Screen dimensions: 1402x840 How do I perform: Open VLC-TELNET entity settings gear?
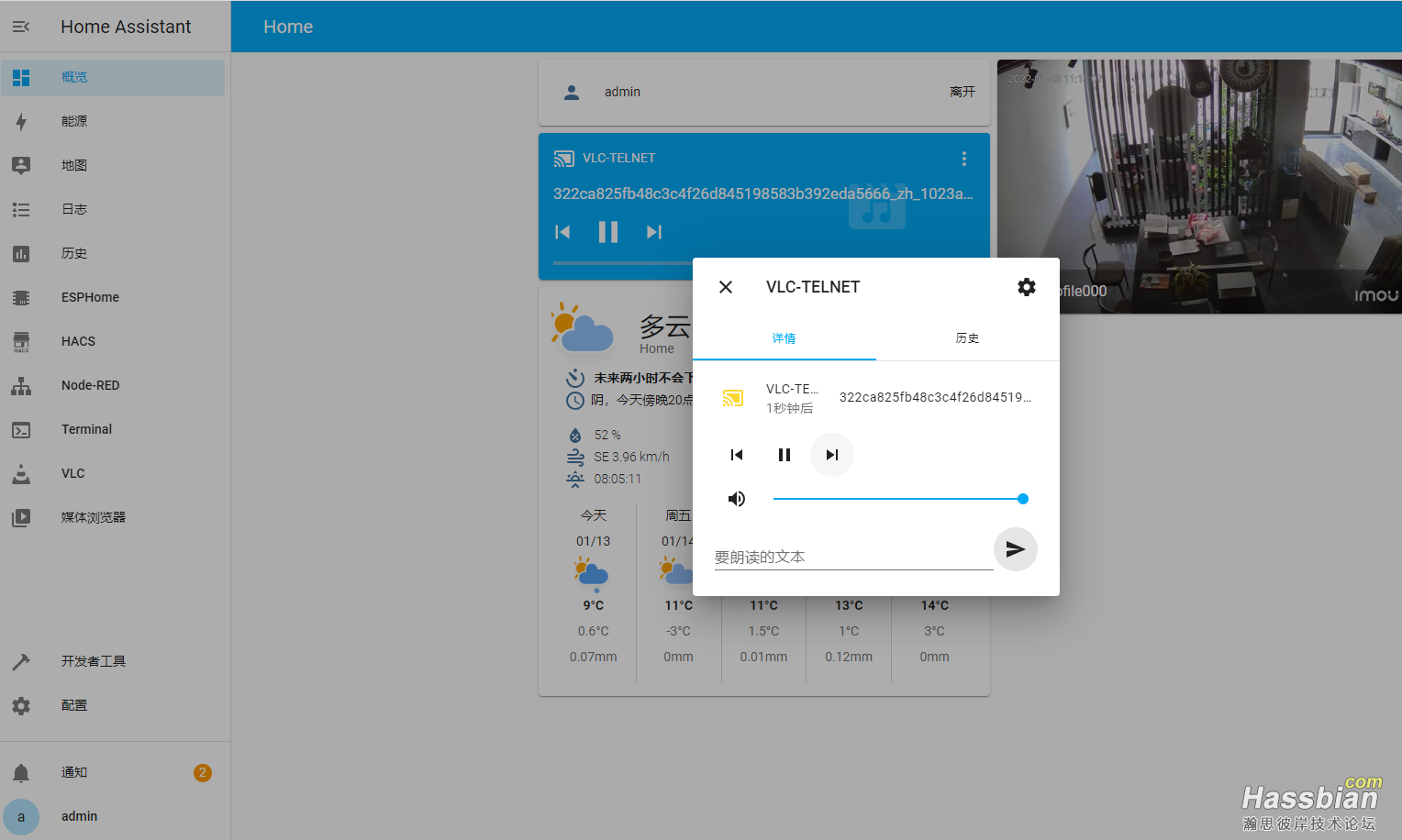(1027, 287)
